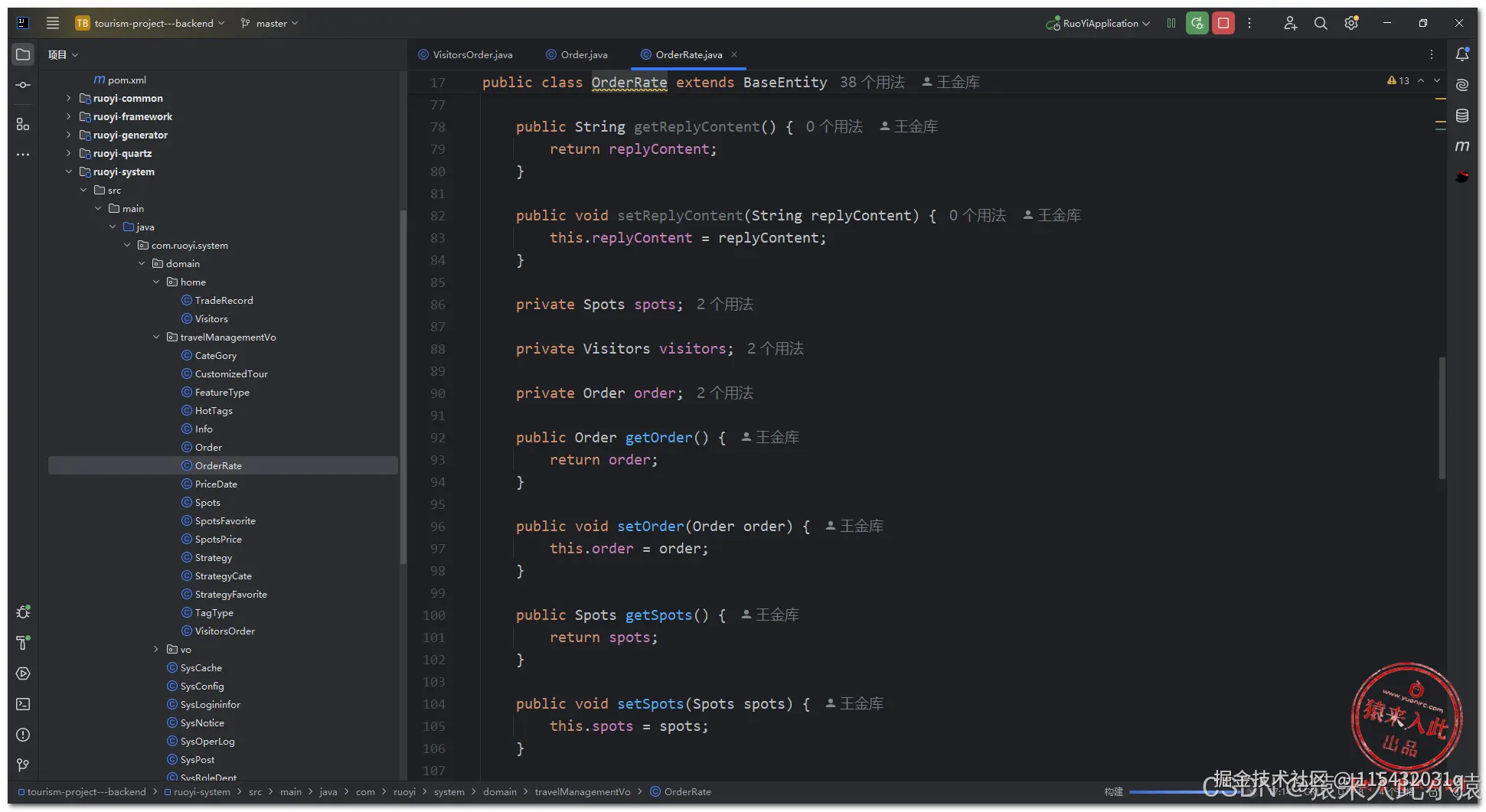Open pom.xml in the project tree
Viewport: 1486px width, 812px height.
119,80
